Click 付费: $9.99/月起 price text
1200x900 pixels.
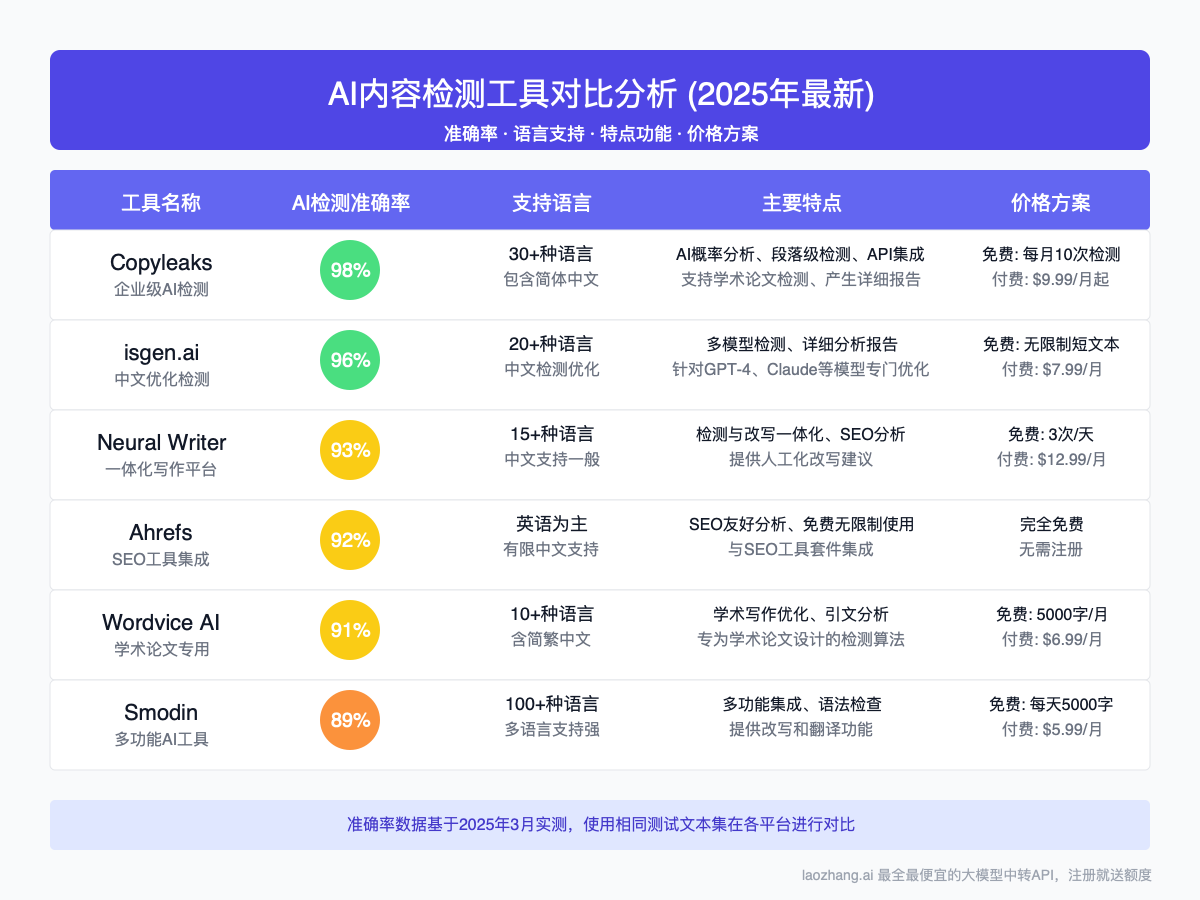[1051, 279]
